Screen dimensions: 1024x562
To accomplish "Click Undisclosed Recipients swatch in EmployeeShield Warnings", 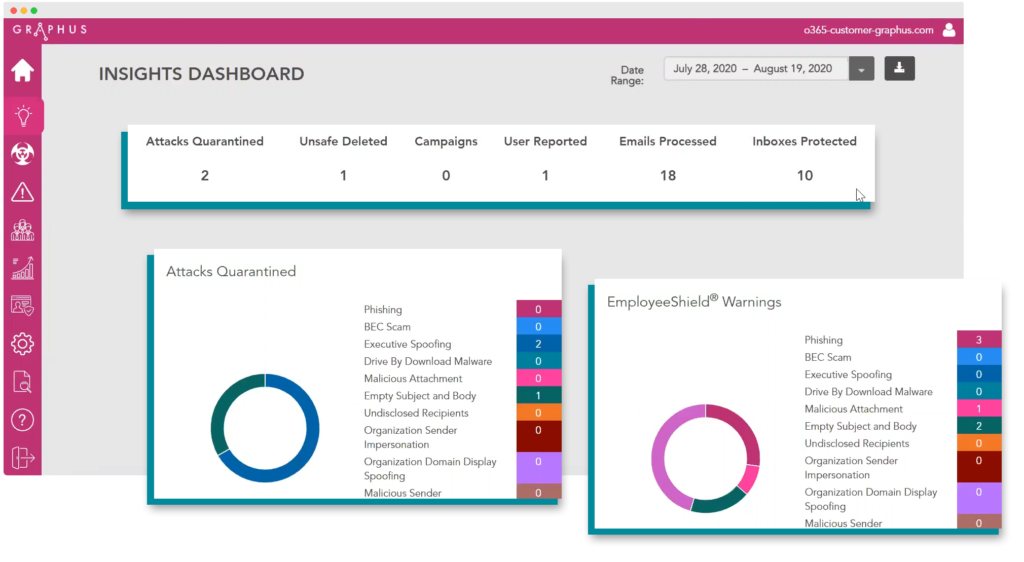I will 979,443.
